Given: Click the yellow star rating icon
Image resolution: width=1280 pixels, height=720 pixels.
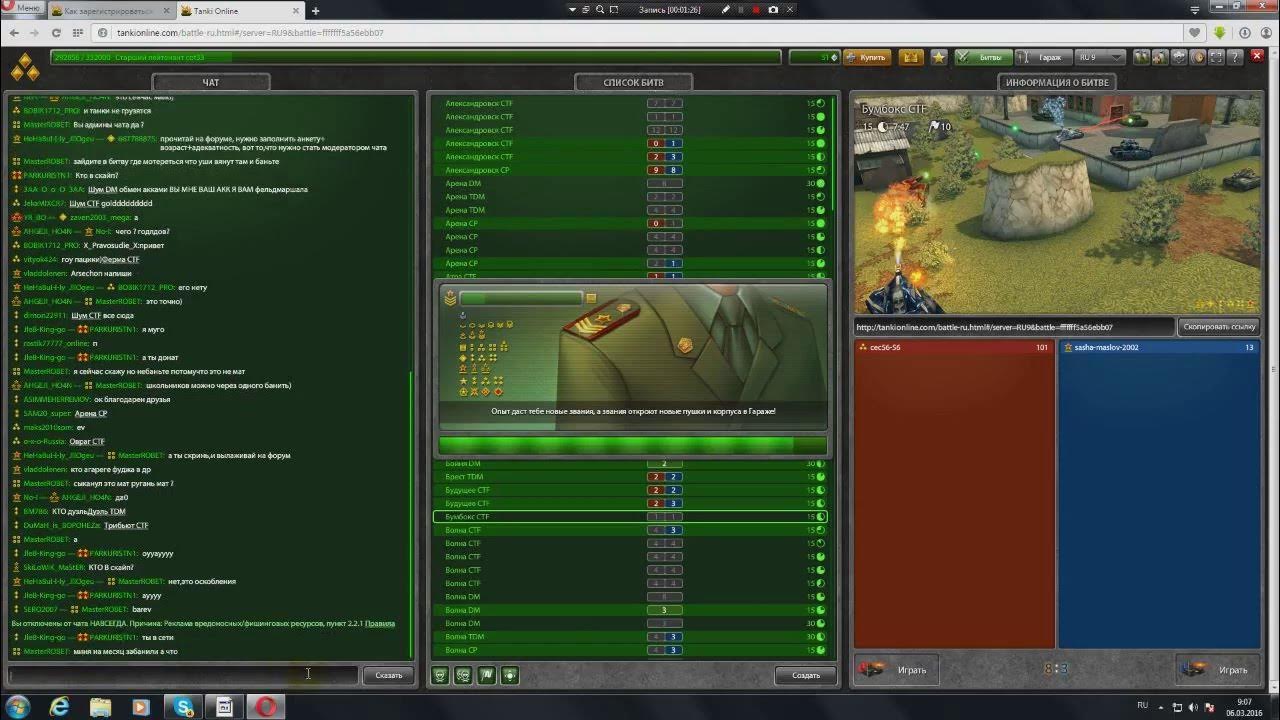Looking at the screenshot, I should (x=939, y=57).
